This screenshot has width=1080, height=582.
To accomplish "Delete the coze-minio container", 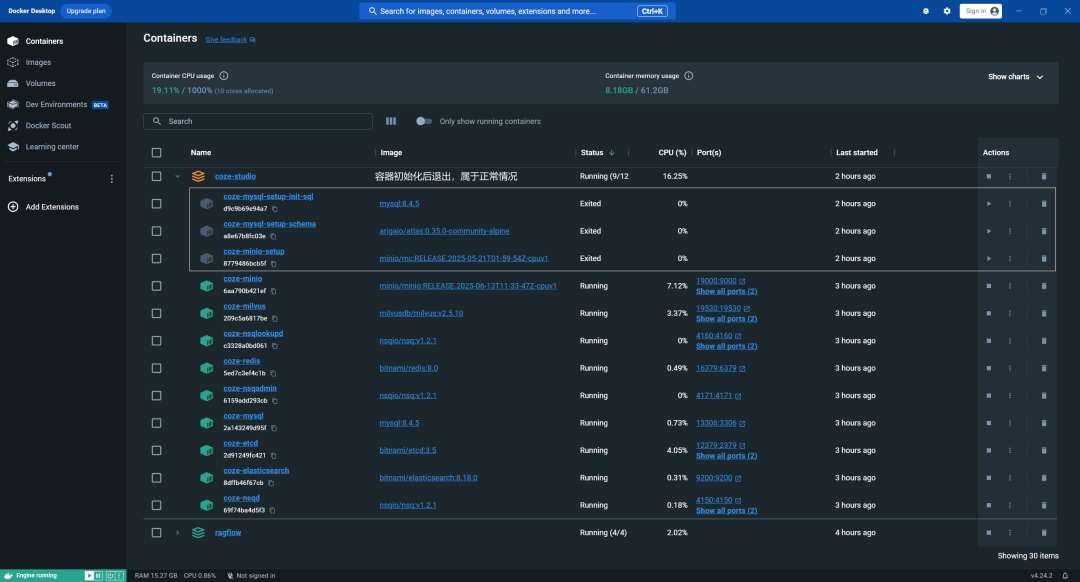I will [1043, 286].
